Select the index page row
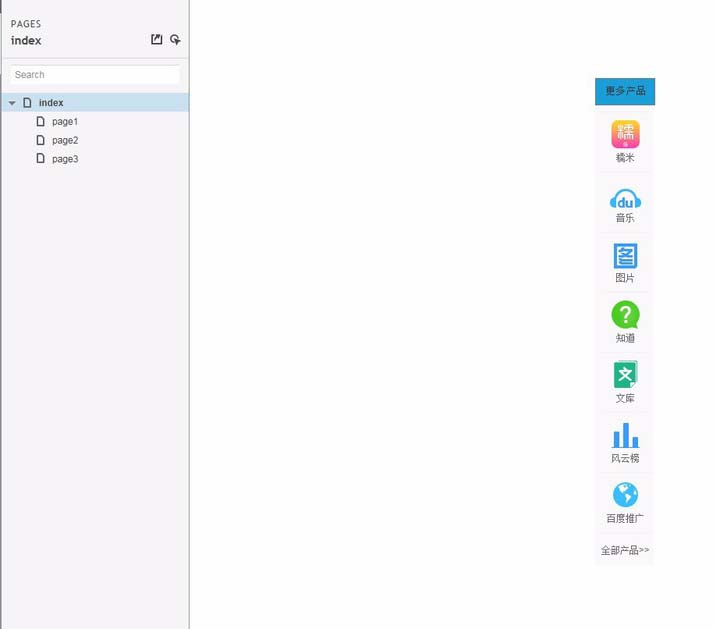714x629 pixels. click(95, 102)
